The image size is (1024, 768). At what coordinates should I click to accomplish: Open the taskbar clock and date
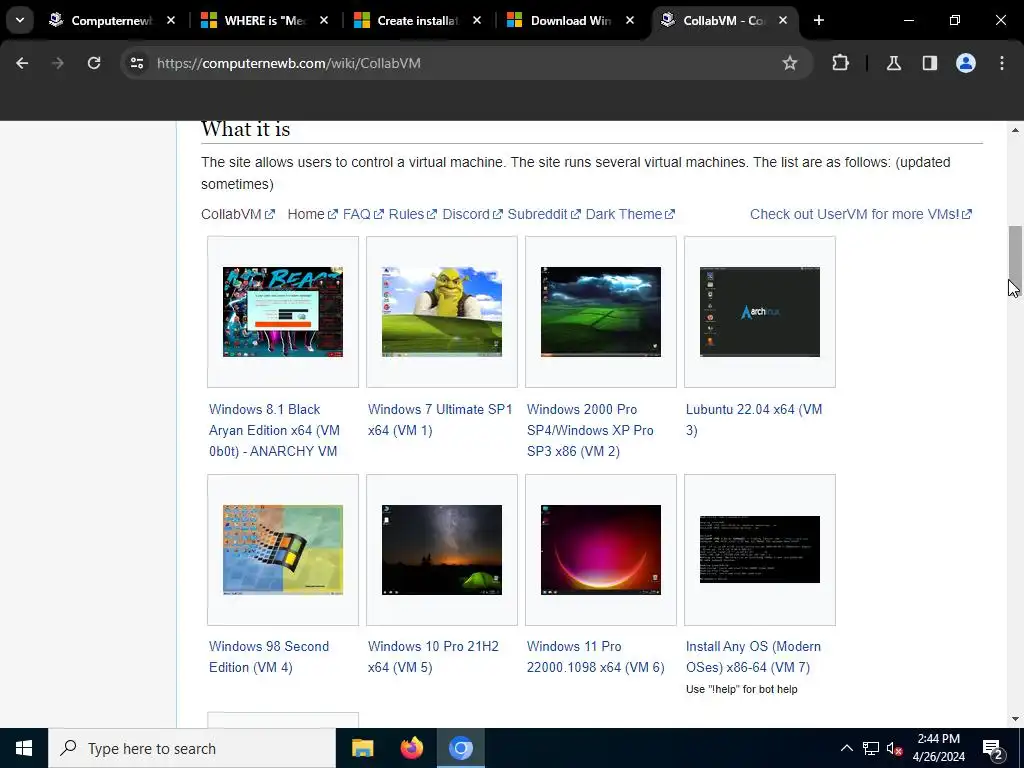[938, 748]
